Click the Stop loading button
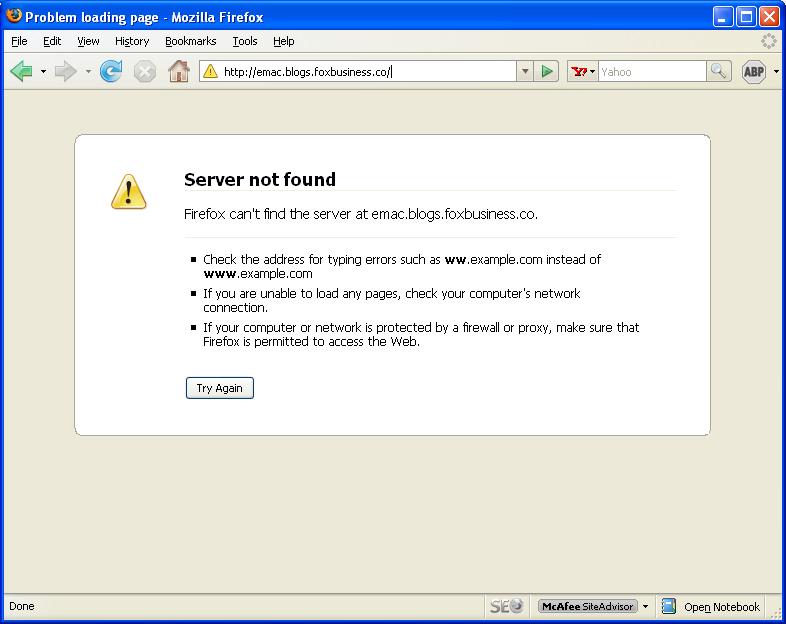 [x=144, y=72]
